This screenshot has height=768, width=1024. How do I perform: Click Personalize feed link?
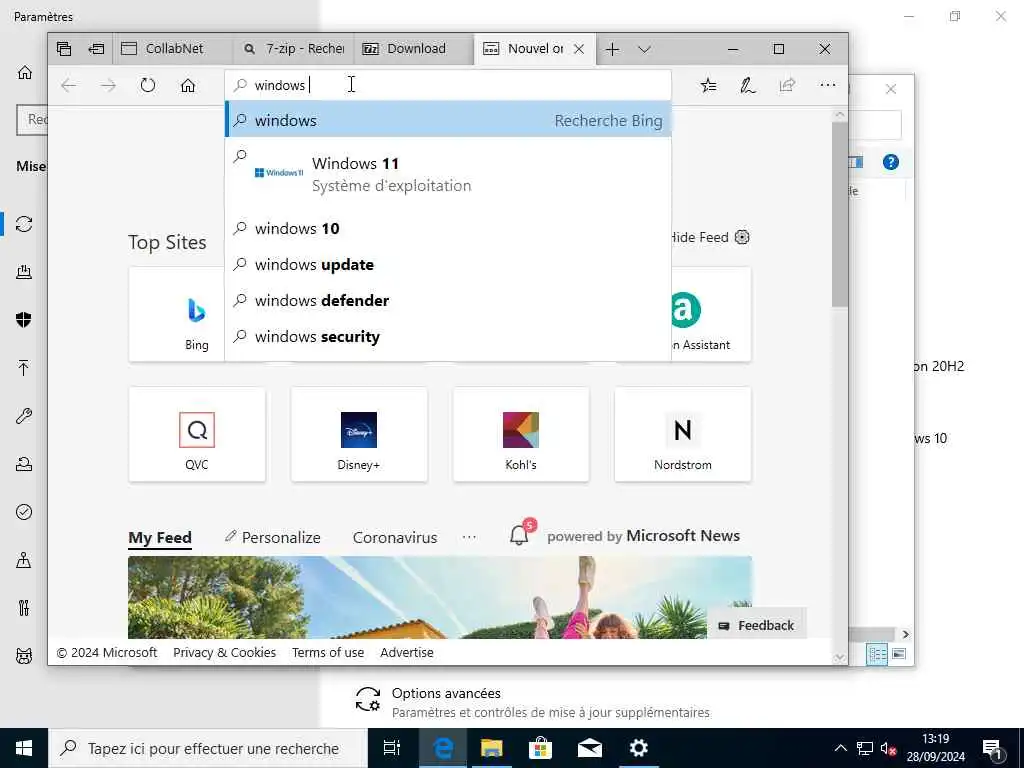272,537
